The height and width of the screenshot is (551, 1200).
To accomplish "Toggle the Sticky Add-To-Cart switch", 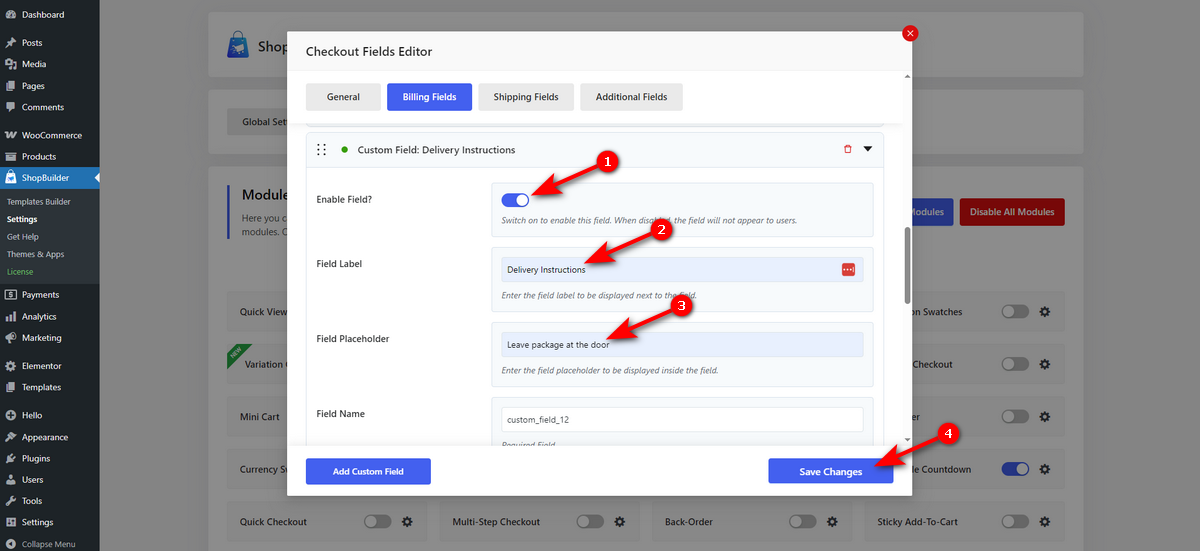I will [x=1015, y=522].
